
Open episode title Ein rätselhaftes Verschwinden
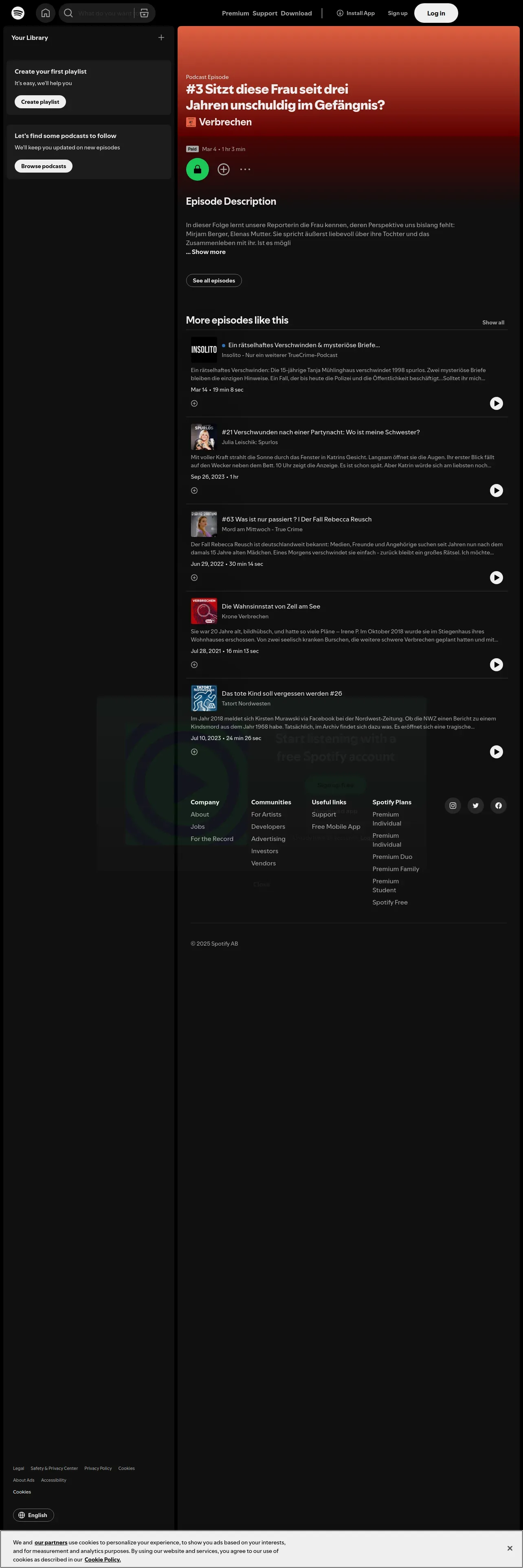point(304,345)
